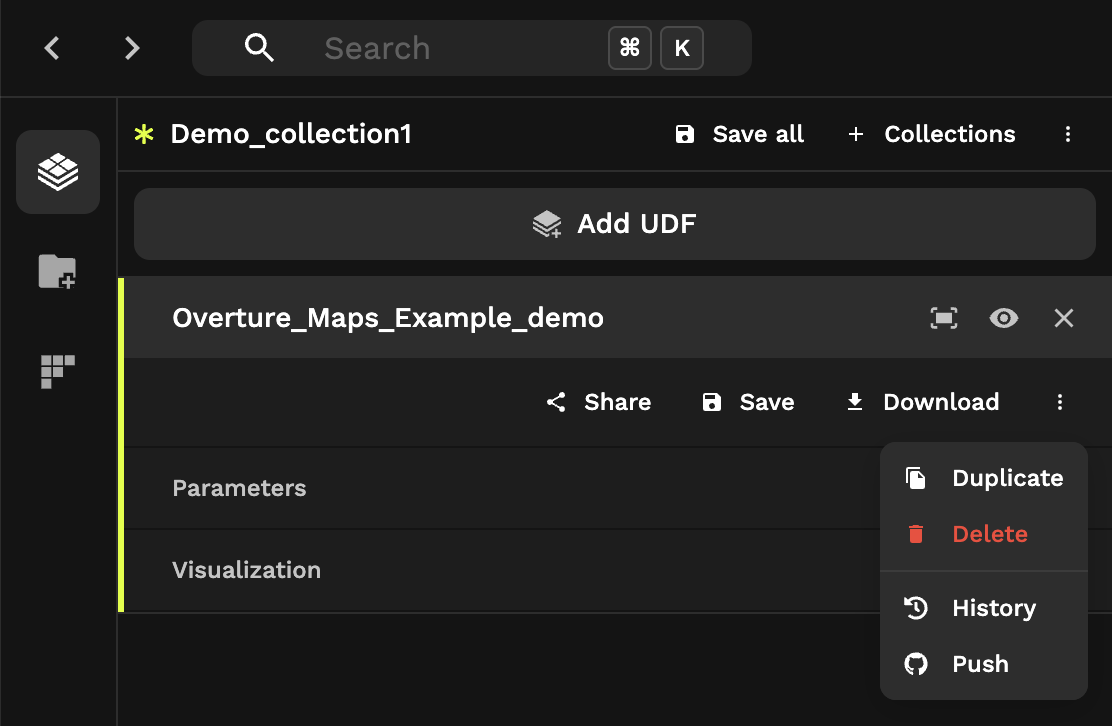This screenshot has height=726, width=1112.
Task: Toggle the UDF three-dot menu beside Download
Action: pyautogui.click(x=1060, y=402)
